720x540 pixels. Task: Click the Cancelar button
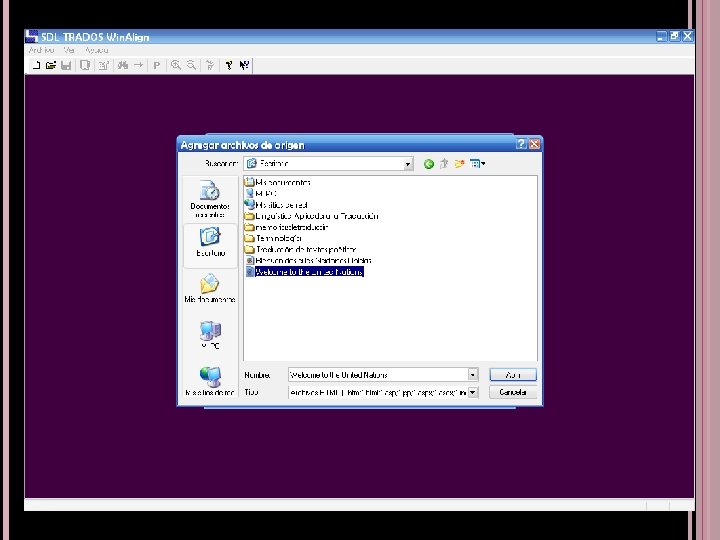[512, 392]
